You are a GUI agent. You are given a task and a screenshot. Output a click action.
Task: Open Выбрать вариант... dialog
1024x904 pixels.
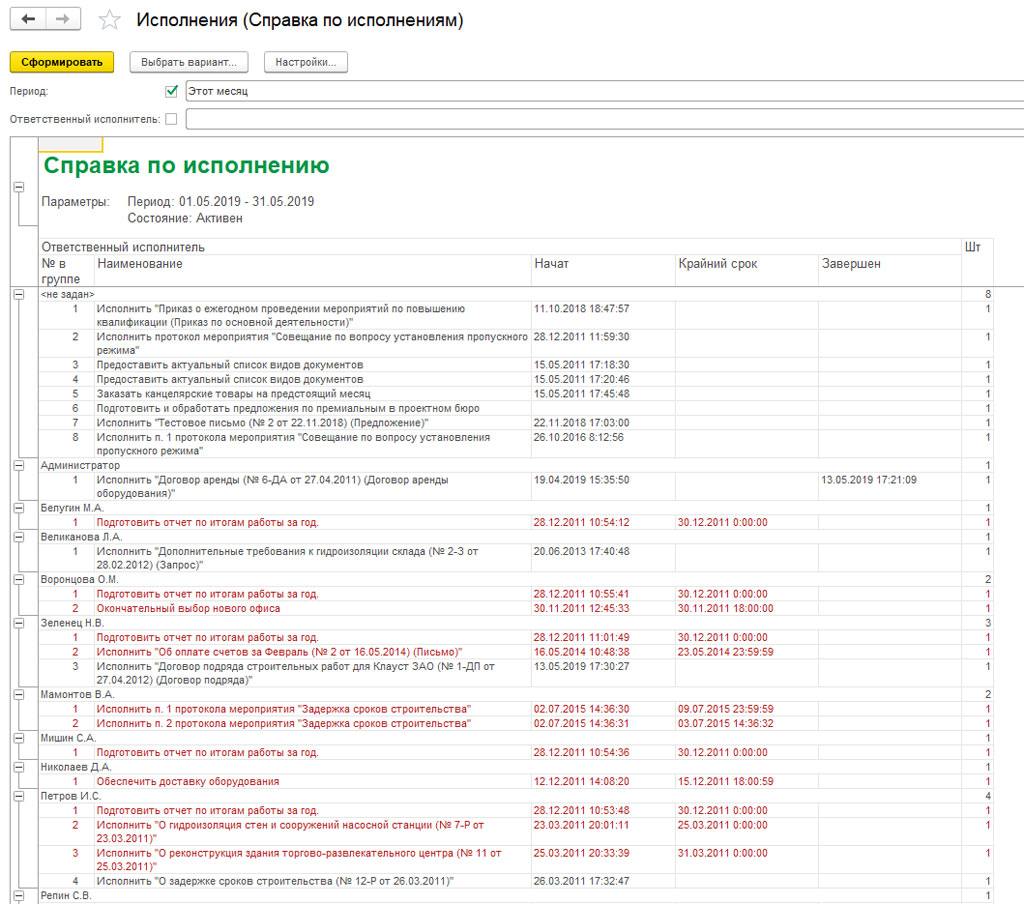click(188, 62)
